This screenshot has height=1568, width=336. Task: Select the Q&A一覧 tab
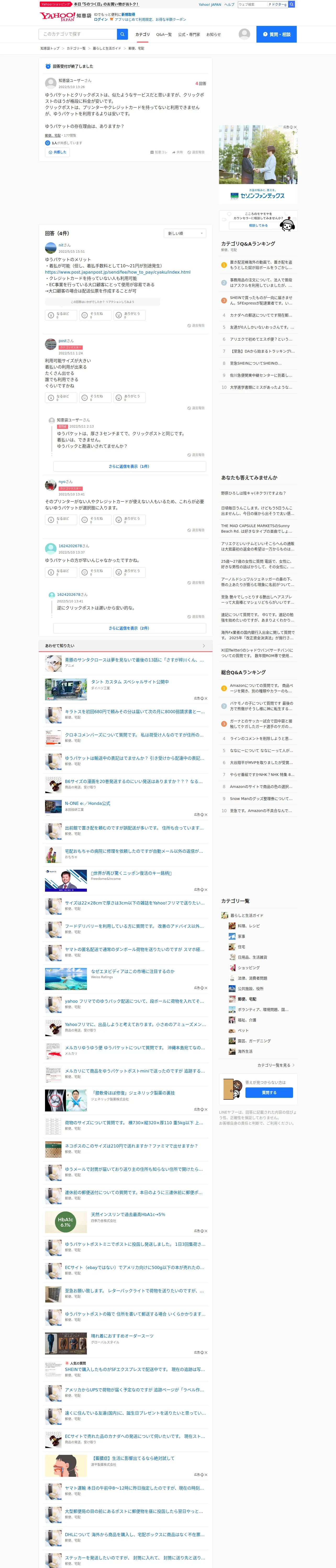click(164, 35)
